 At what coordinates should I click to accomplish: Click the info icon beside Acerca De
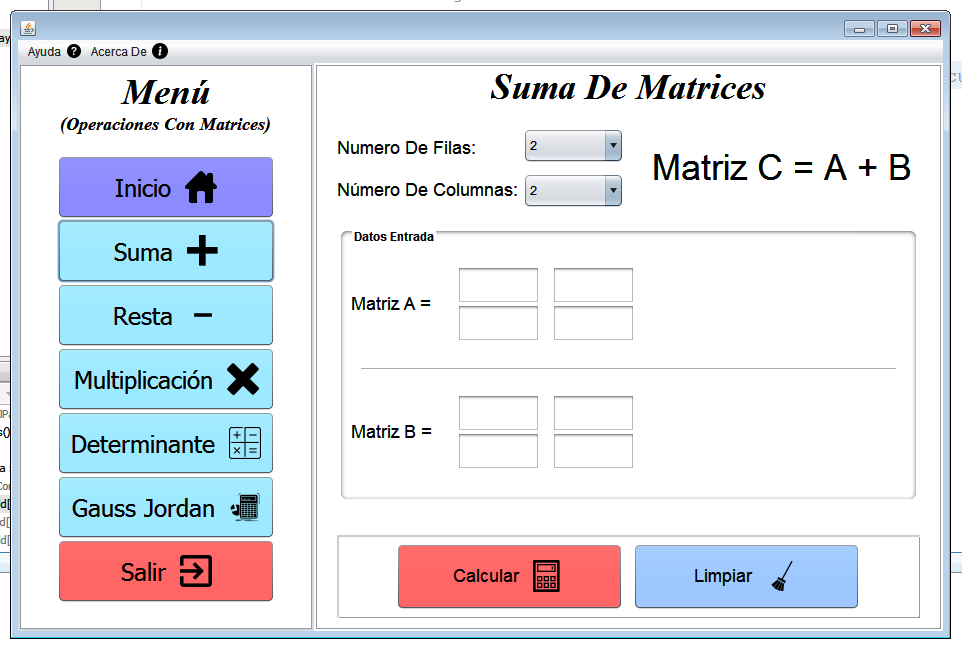pyautogui.click(x=162, y=51)
